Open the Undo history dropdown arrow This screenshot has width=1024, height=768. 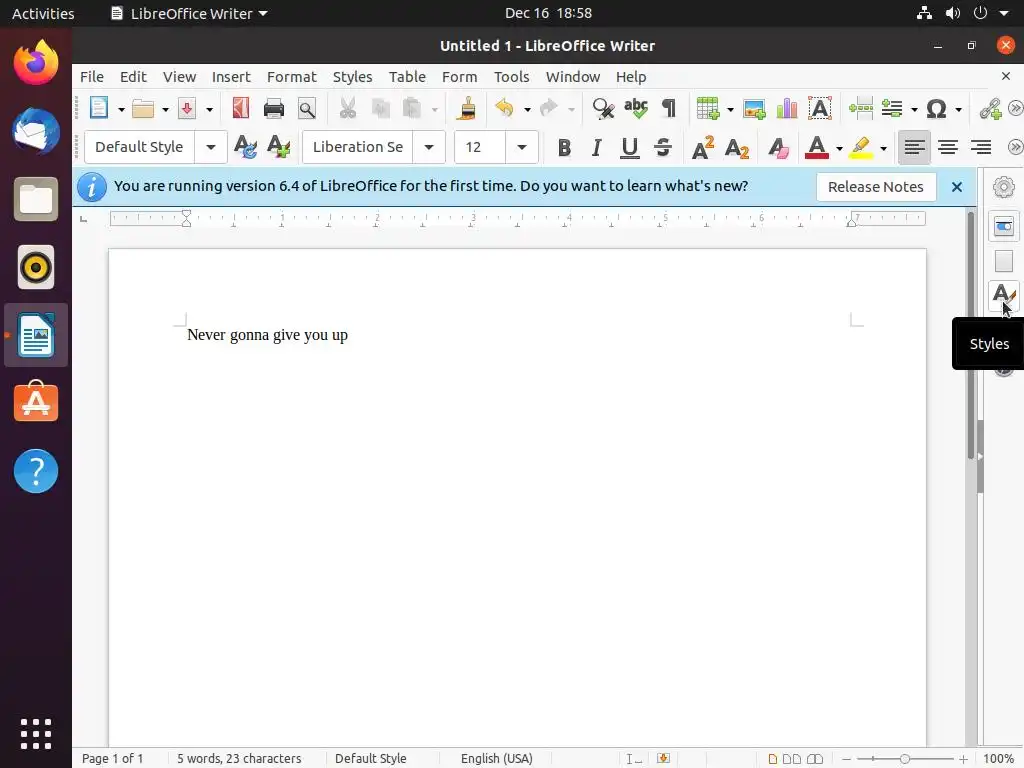coord(527,109)
